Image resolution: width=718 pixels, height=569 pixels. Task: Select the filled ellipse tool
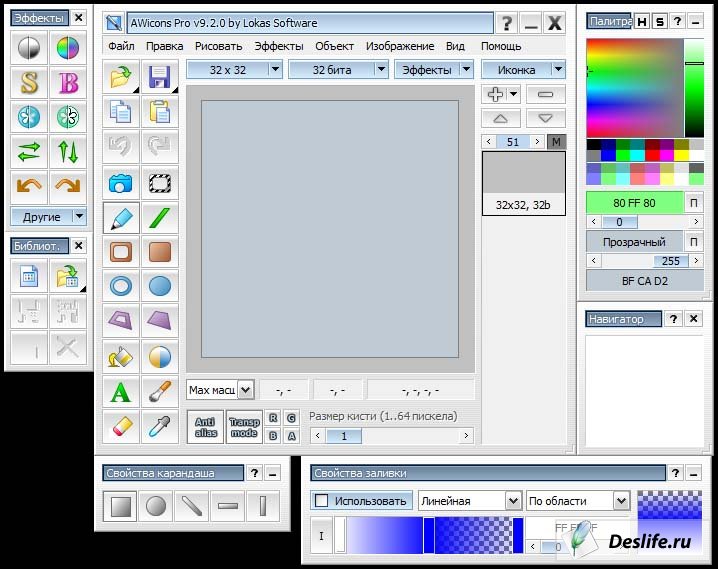160,286
